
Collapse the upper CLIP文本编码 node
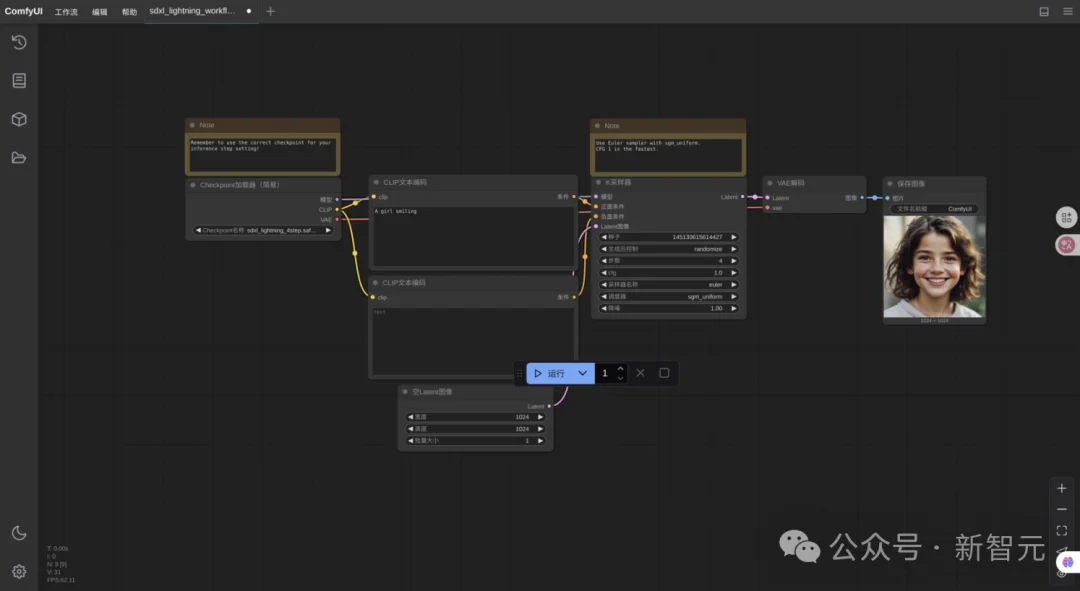[376, 182]
